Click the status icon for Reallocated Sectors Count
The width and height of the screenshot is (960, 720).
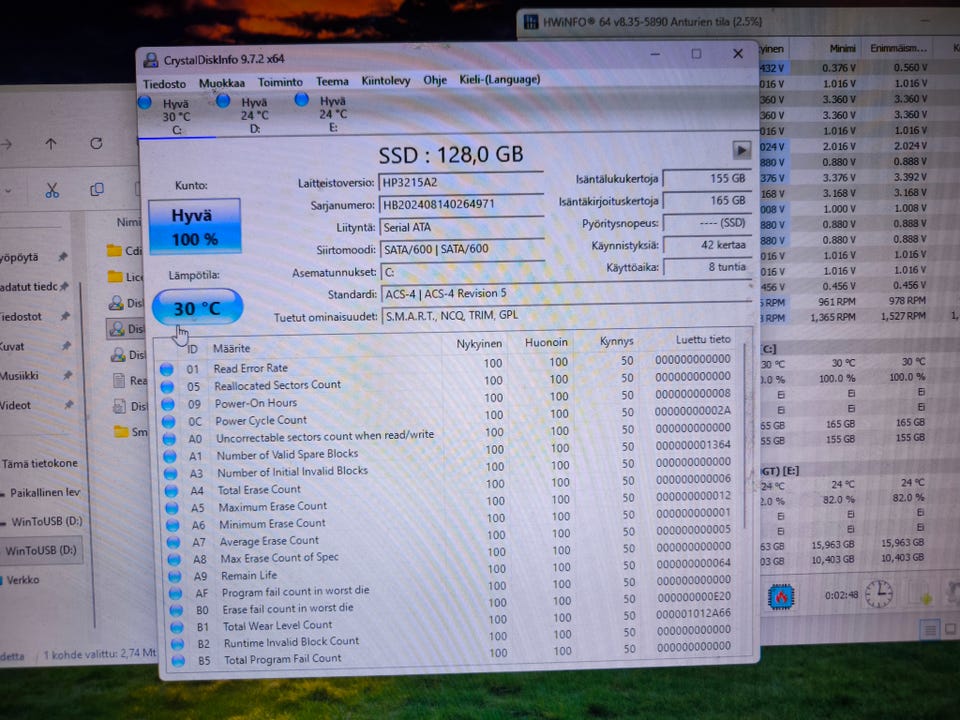coord(167,387)
